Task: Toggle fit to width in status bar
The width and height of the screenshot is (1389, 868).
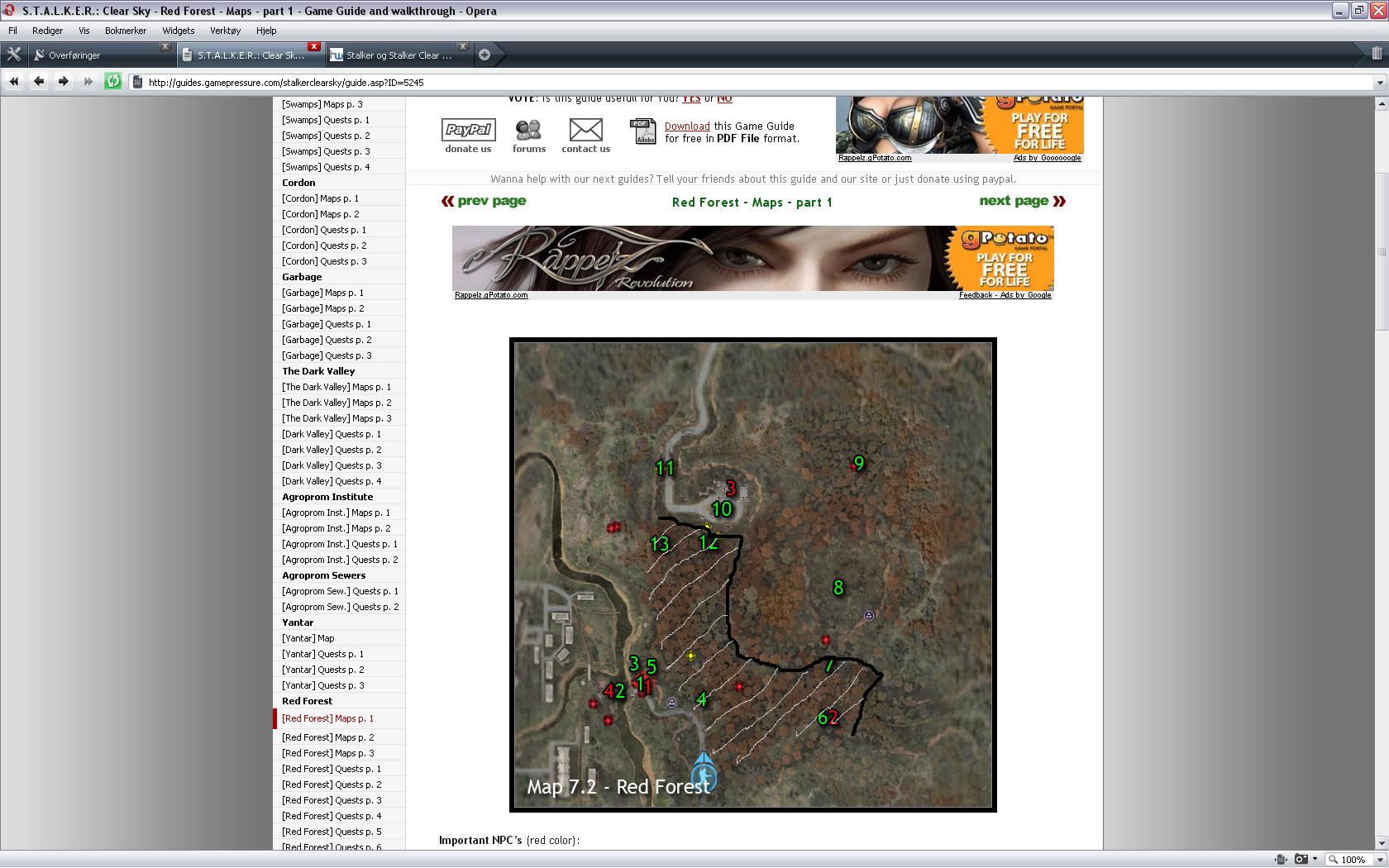Action: (x=1280, y=860)
